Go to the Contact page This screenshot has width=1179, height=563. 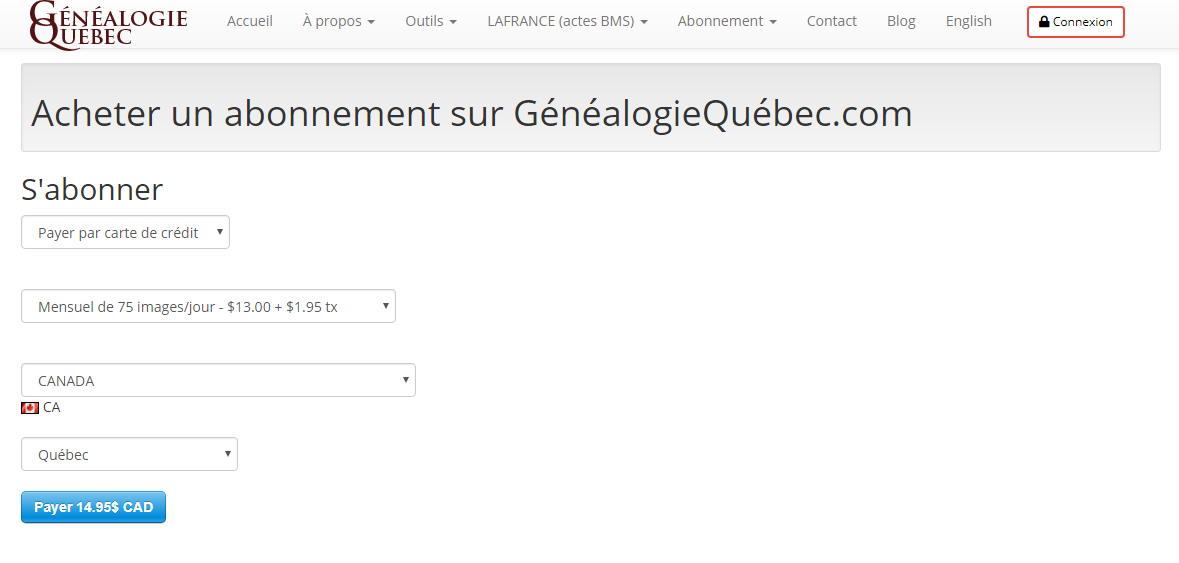(x=832, y=21)
